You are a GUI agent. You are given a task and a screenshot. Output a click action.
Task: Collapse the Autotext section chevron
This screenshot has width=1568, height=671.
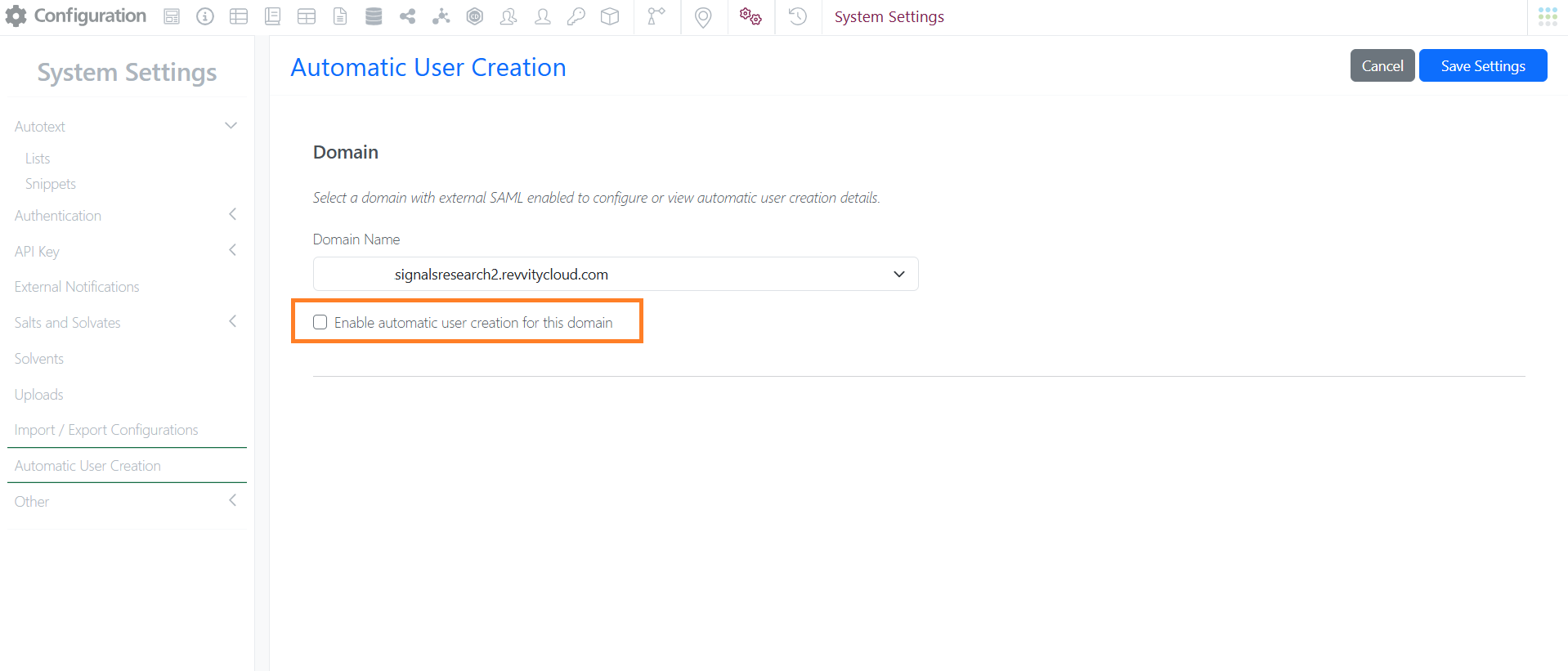pyautogui.click(x=231, y=126)
